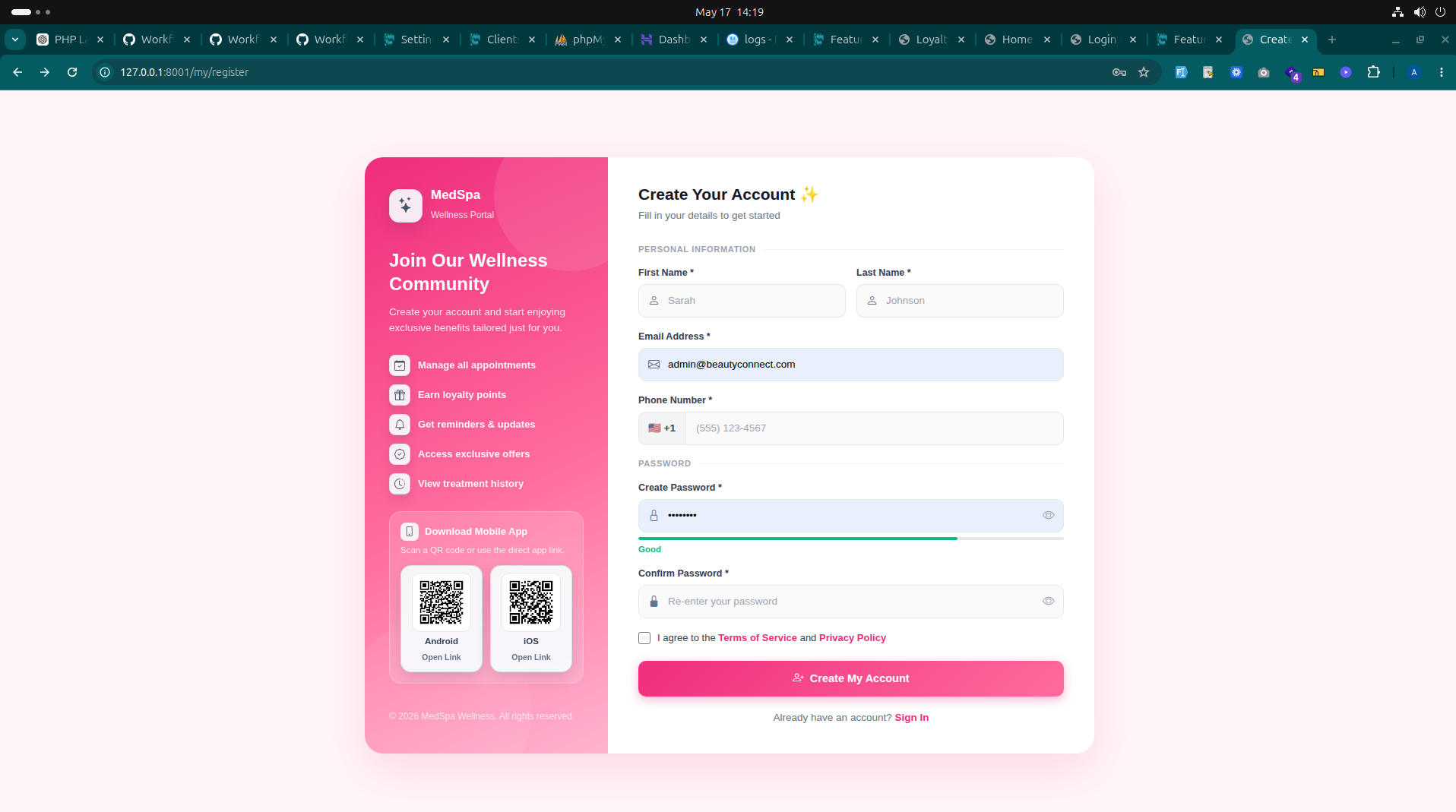Click the reminders bell icon

coord(400,425)
